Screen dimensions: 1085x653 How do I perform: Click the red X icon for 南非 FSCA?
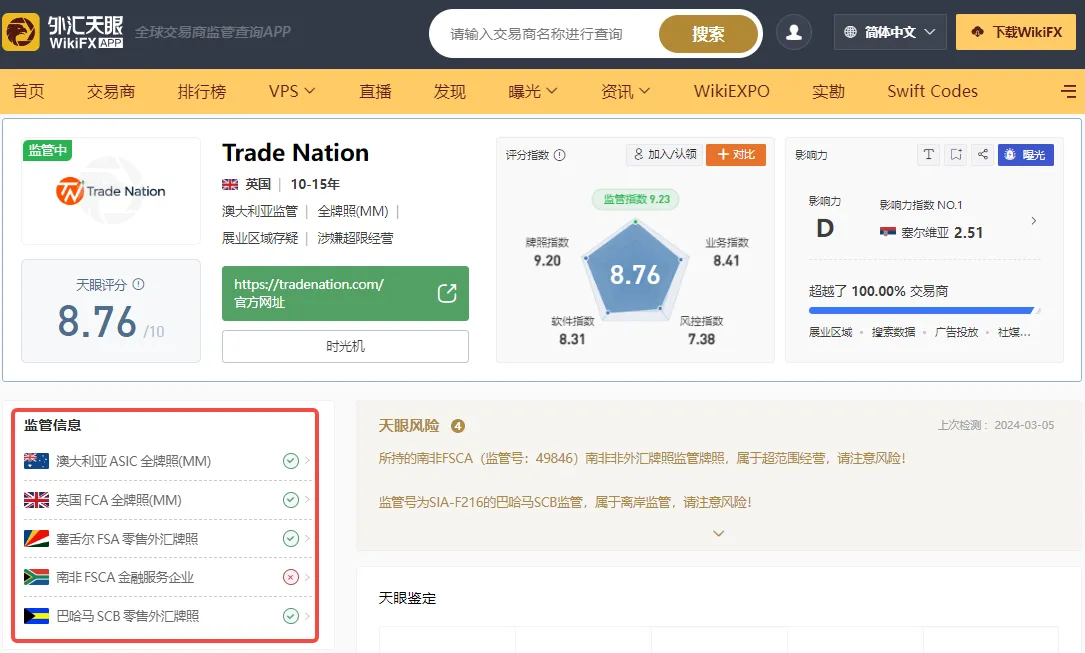coord(291,577)
